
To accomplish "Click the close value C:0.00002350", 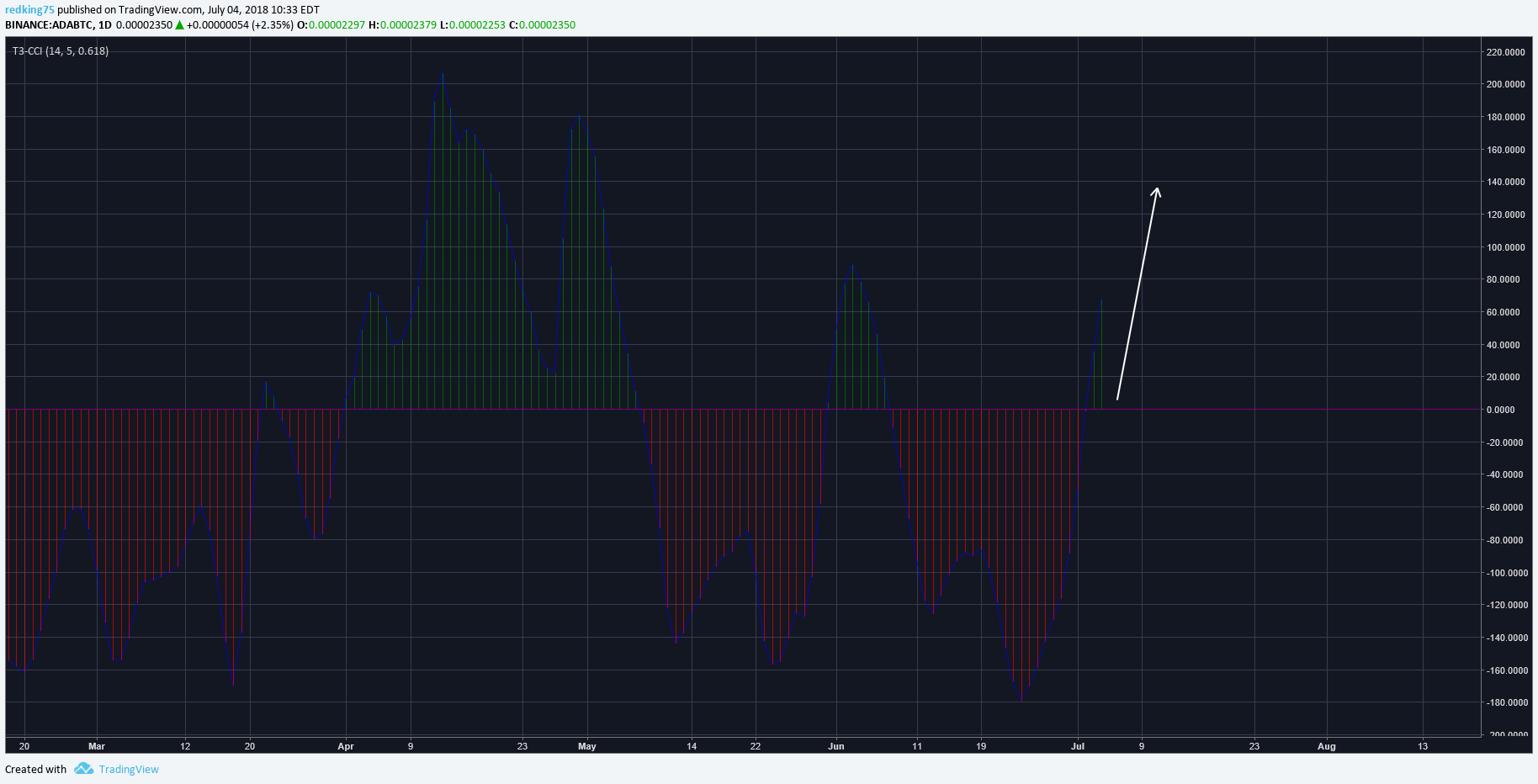I will point(542,25).
